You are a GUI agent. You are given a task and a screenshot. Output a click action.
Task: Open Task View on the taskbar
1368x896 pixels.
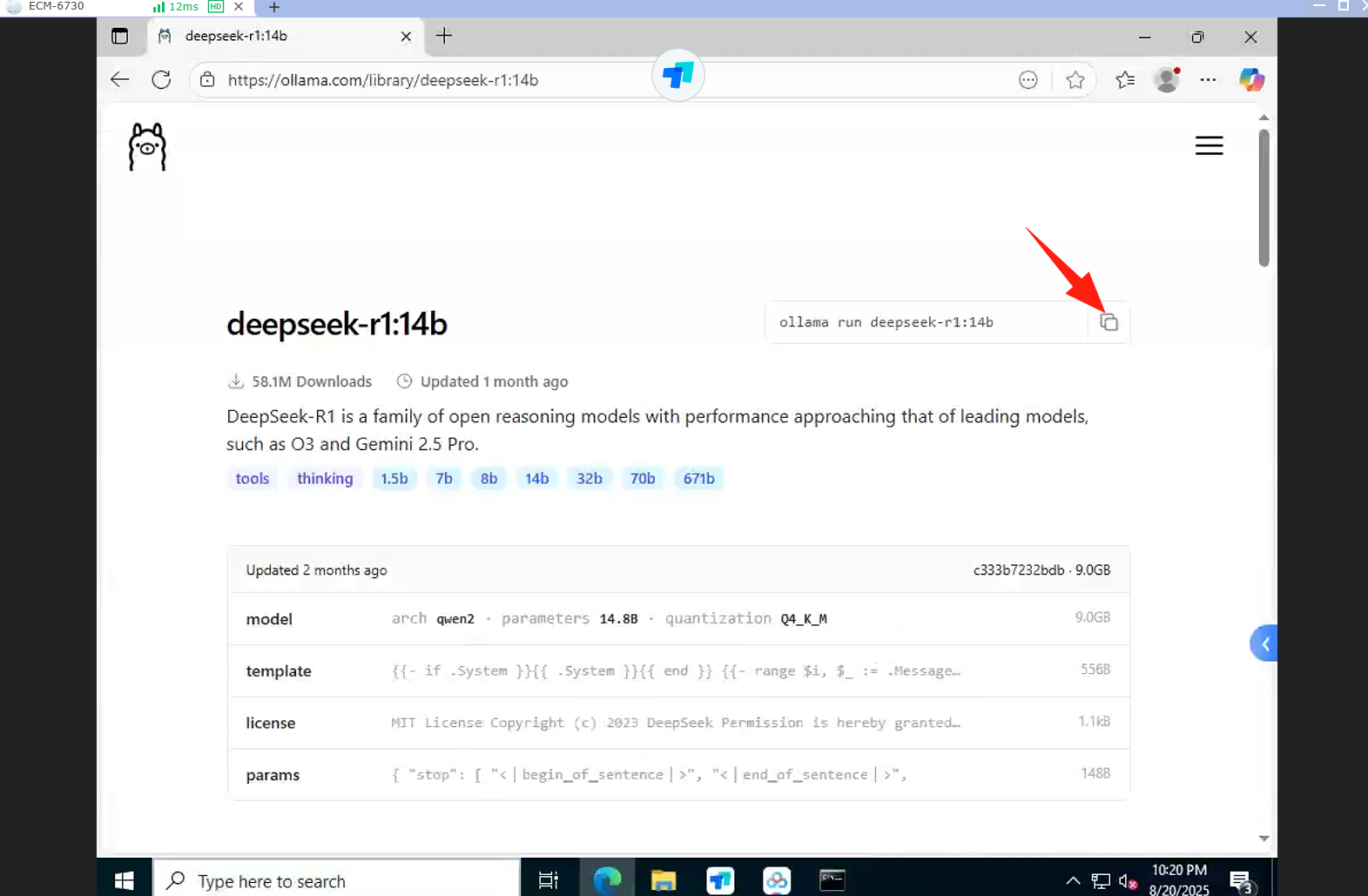[549, 880]
